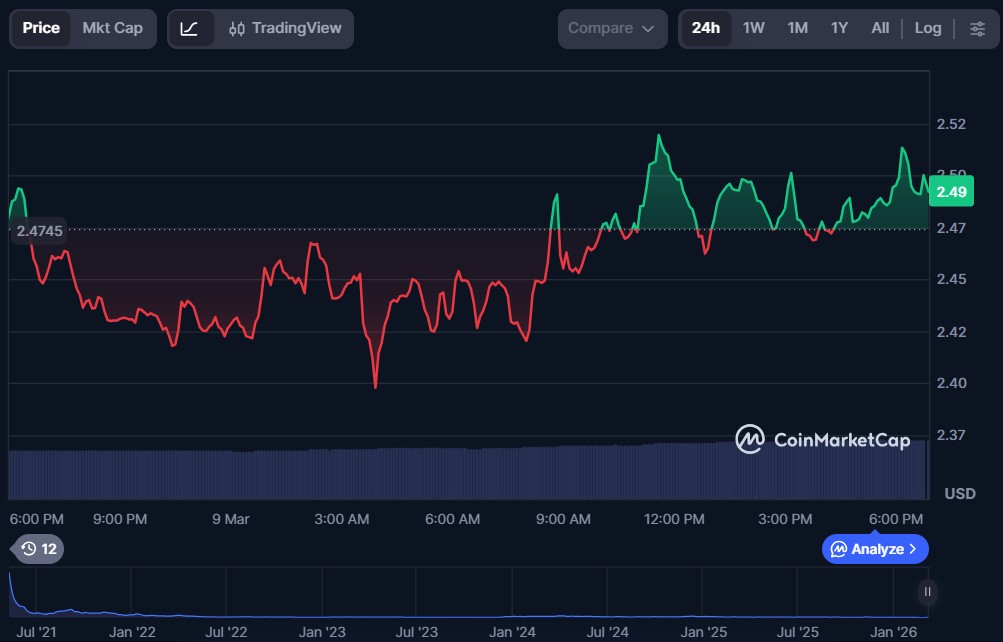Select the 1Y time range
This screenshot has width=1003, height=642.
[x=839, y=28]
